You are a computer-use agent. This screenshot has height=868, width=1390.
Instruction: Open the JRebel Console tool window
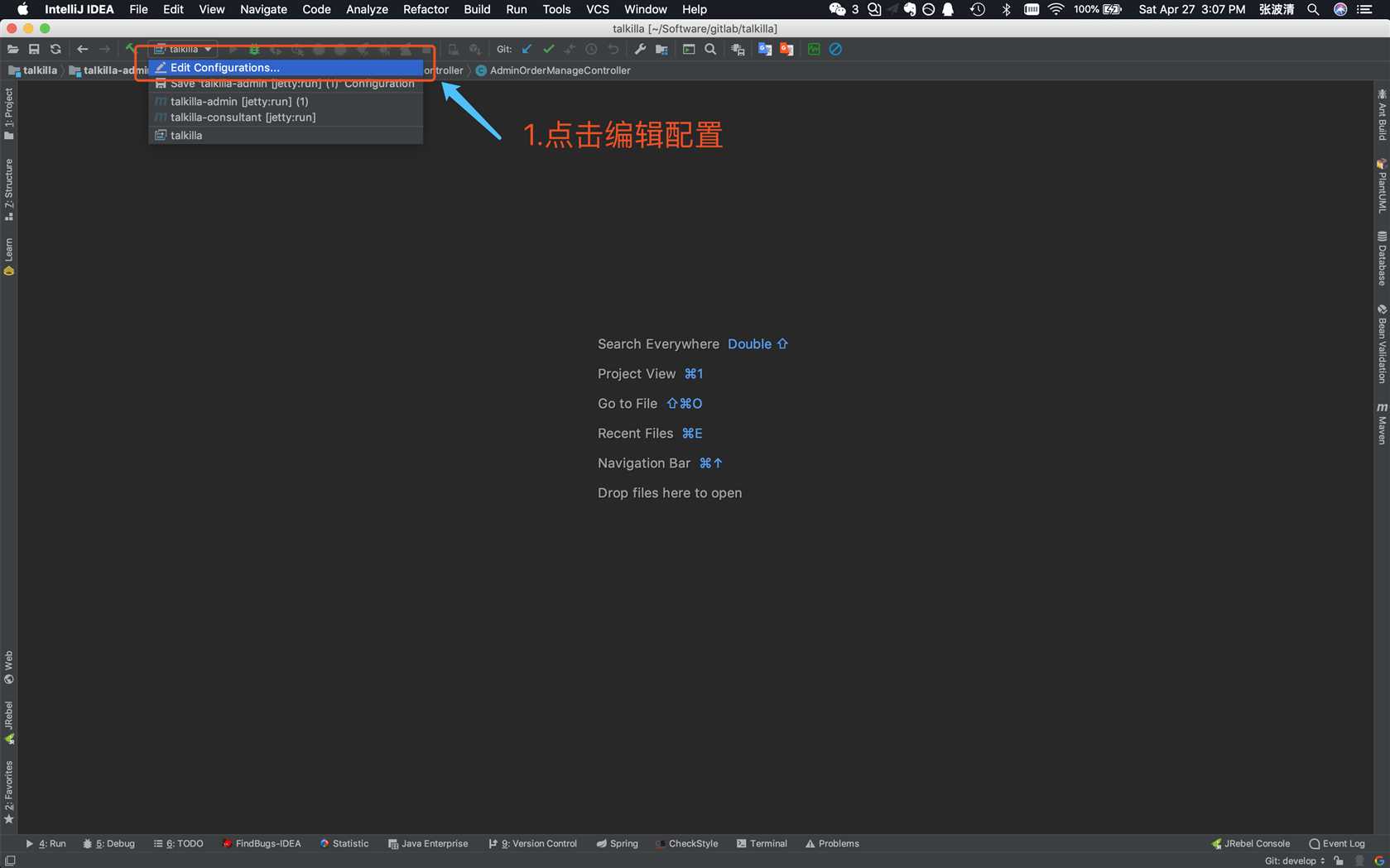[x=1250, y=844]
